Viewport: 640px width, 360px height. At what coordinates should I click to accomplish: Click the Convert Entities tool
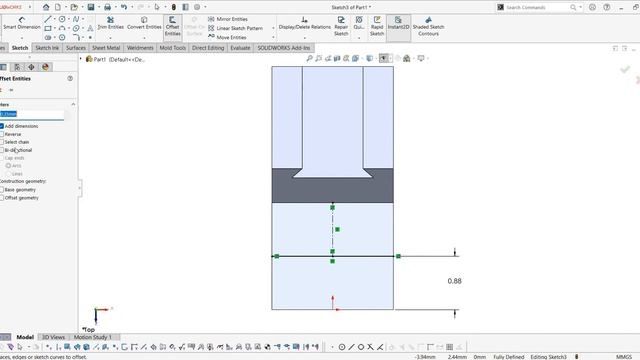[144, 23]
